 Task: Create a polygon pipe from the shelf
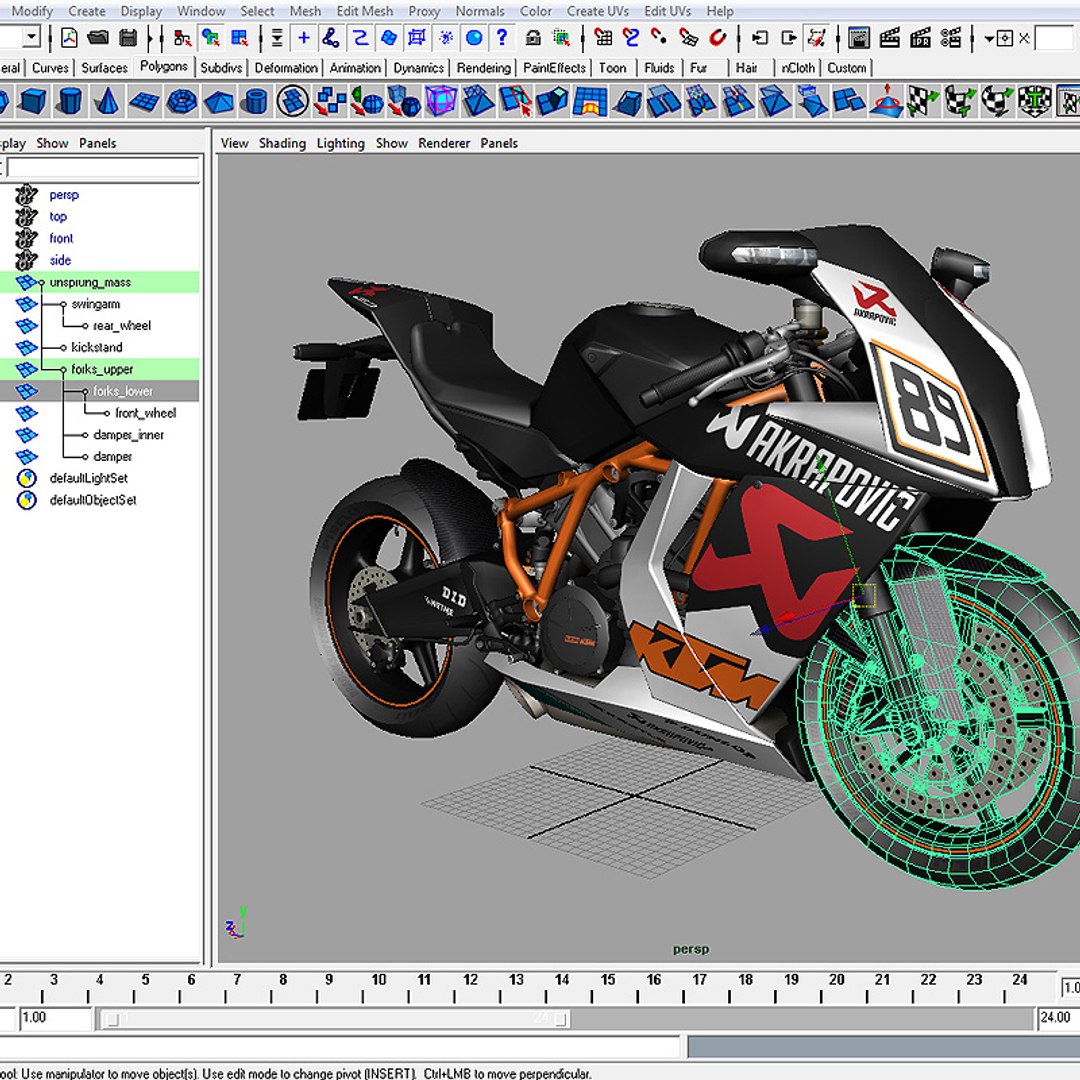(255, 101)
